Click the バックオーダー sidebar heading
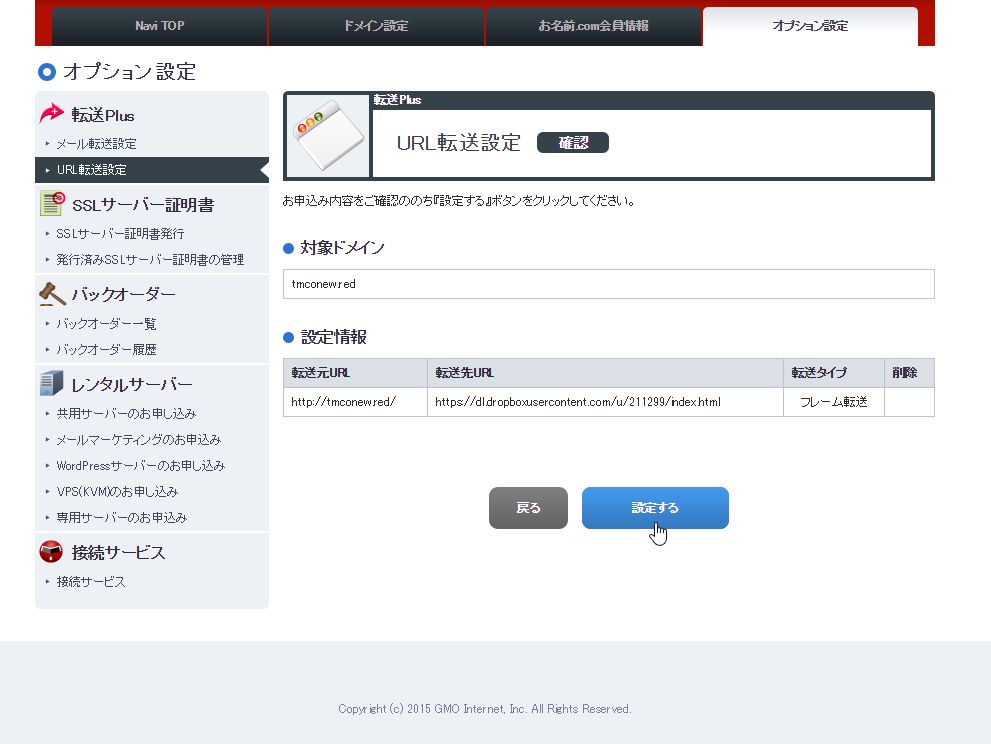 (x=123, y=295)
